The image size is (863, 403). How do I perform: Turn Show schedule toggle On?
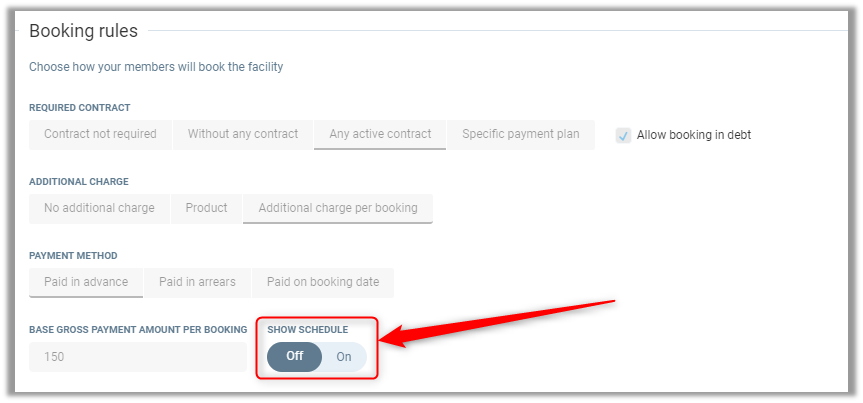(344, 356)
